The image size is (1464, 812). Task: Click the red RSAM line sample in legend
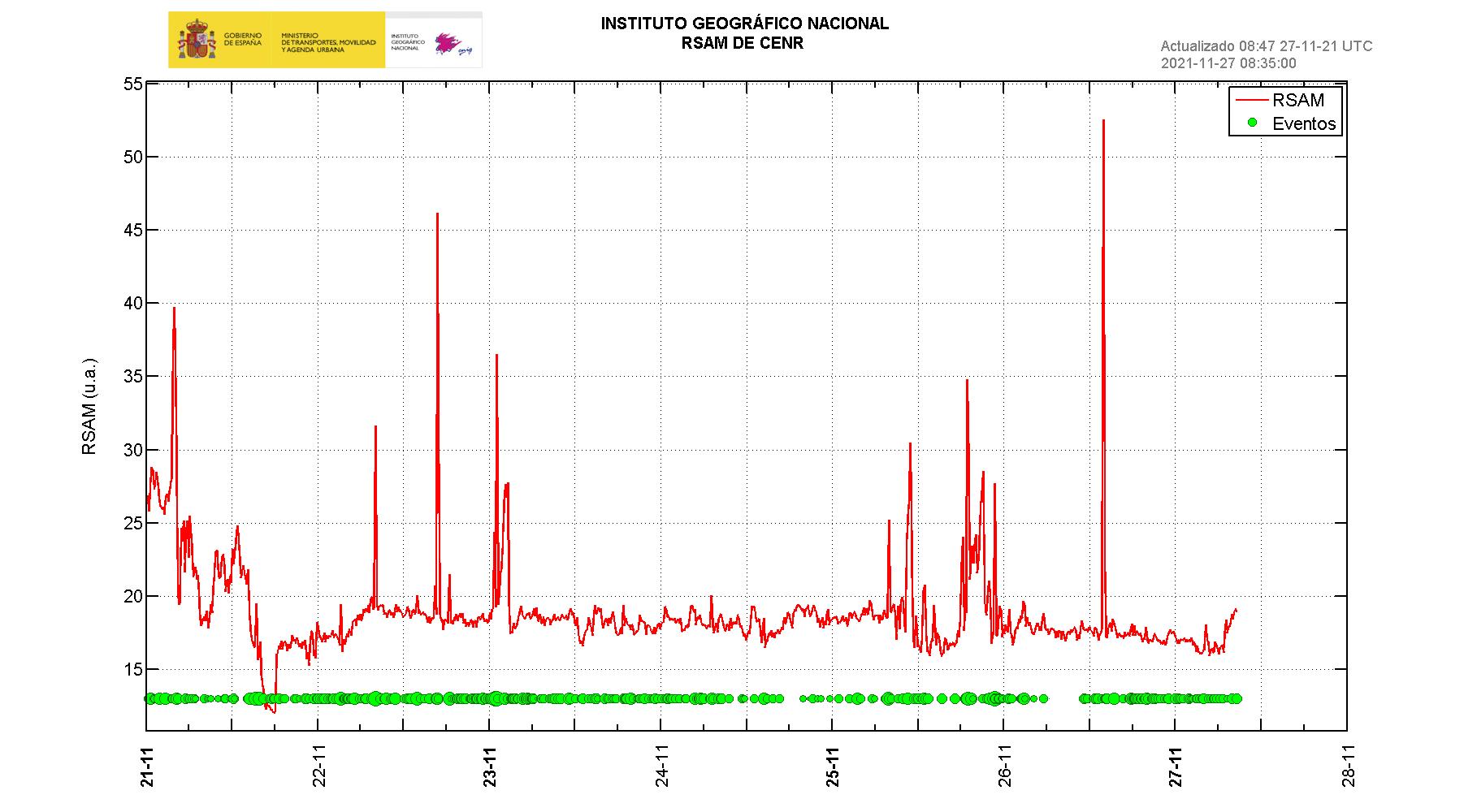point(1251,100)
